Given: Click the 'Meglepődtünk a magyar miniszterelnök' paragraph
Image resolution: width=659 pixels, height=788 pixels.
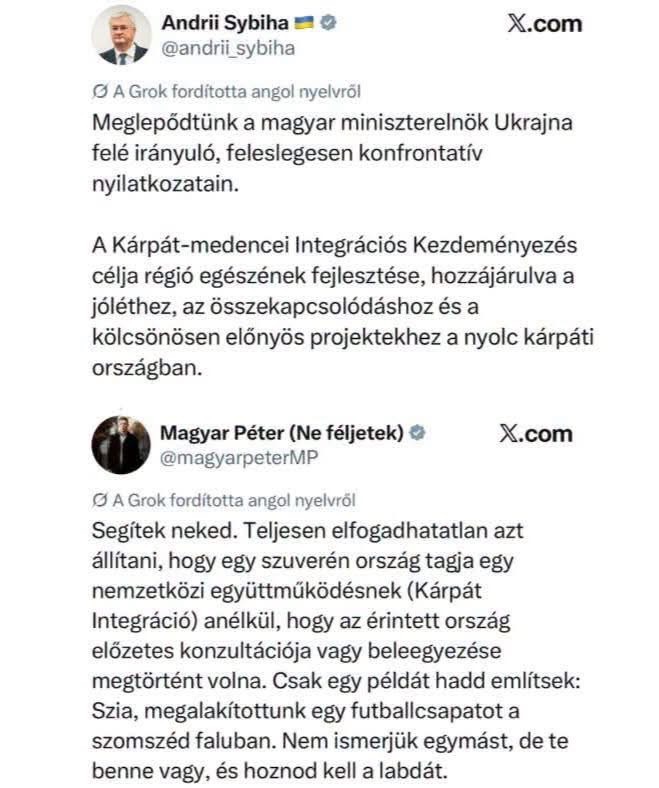Looking at the screenshot, I should 332,153.
